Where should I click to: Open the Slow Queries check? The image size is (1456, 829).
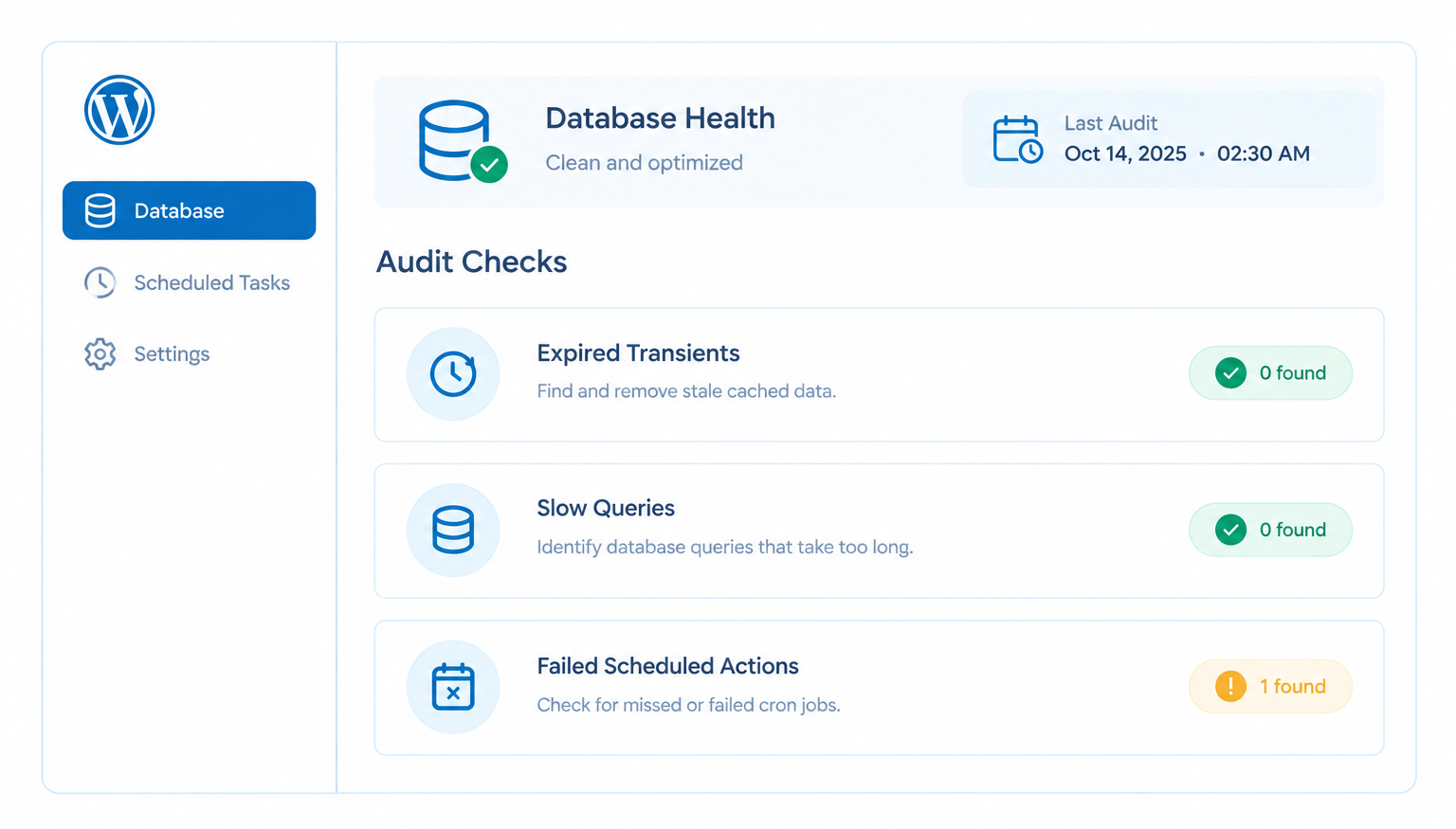[x=879, y=531]
